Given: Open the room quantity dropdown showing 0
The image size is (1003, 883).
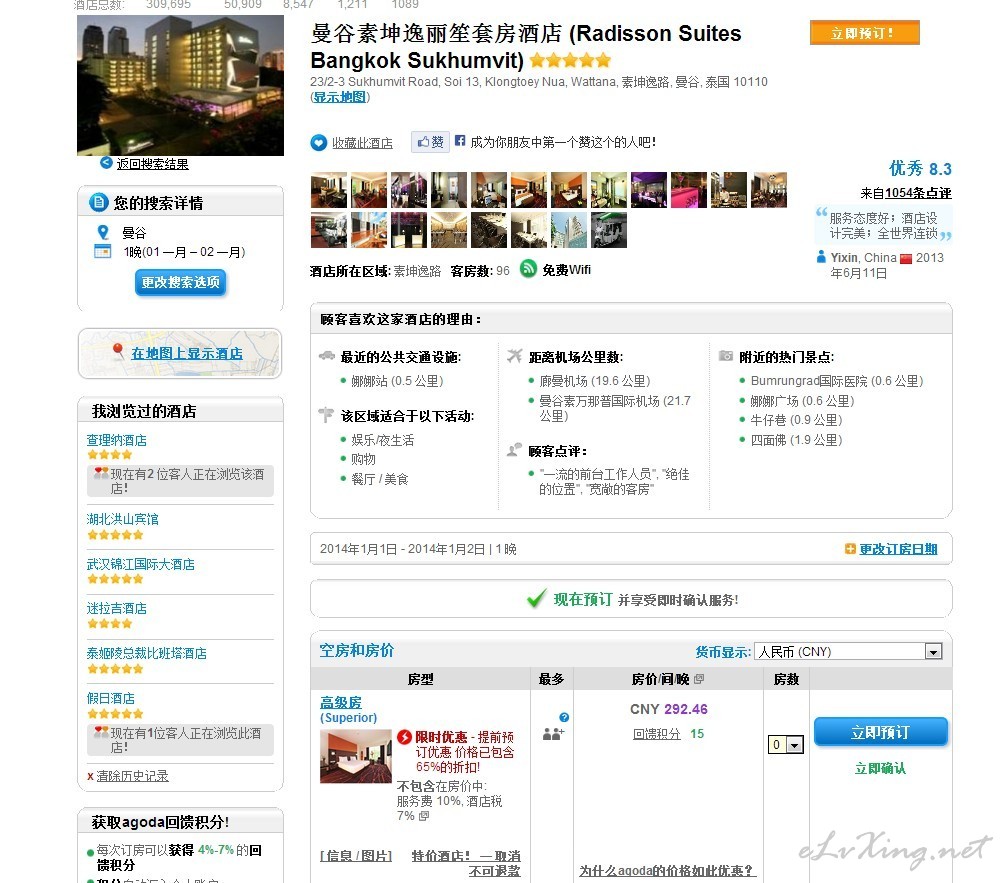Looking at the screenshot, I should [x=786, y=744].
